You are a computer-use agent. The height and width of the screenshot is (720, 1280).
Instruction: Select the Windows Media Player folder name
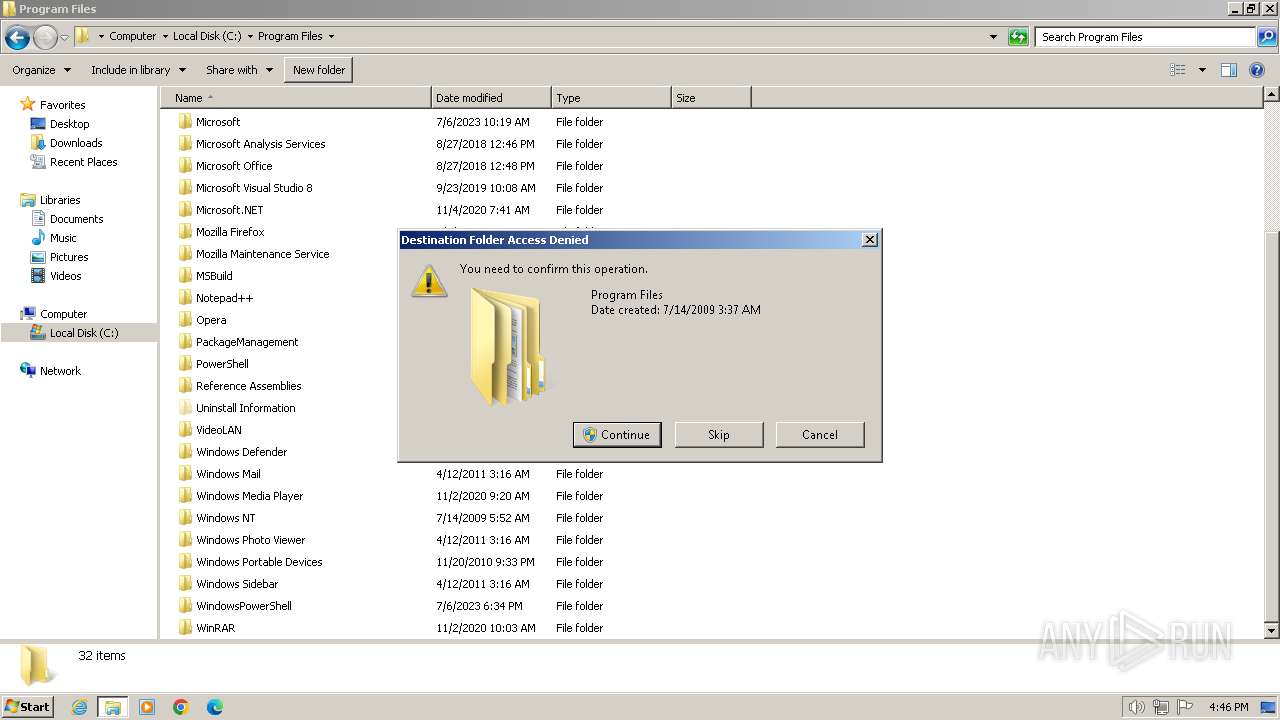(x=249, y=496)
